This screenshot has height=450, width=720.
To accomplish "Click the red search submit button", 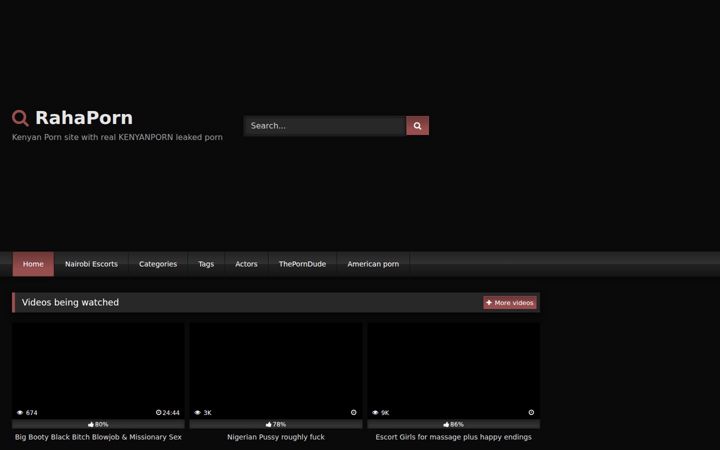I will click(417, 125).
